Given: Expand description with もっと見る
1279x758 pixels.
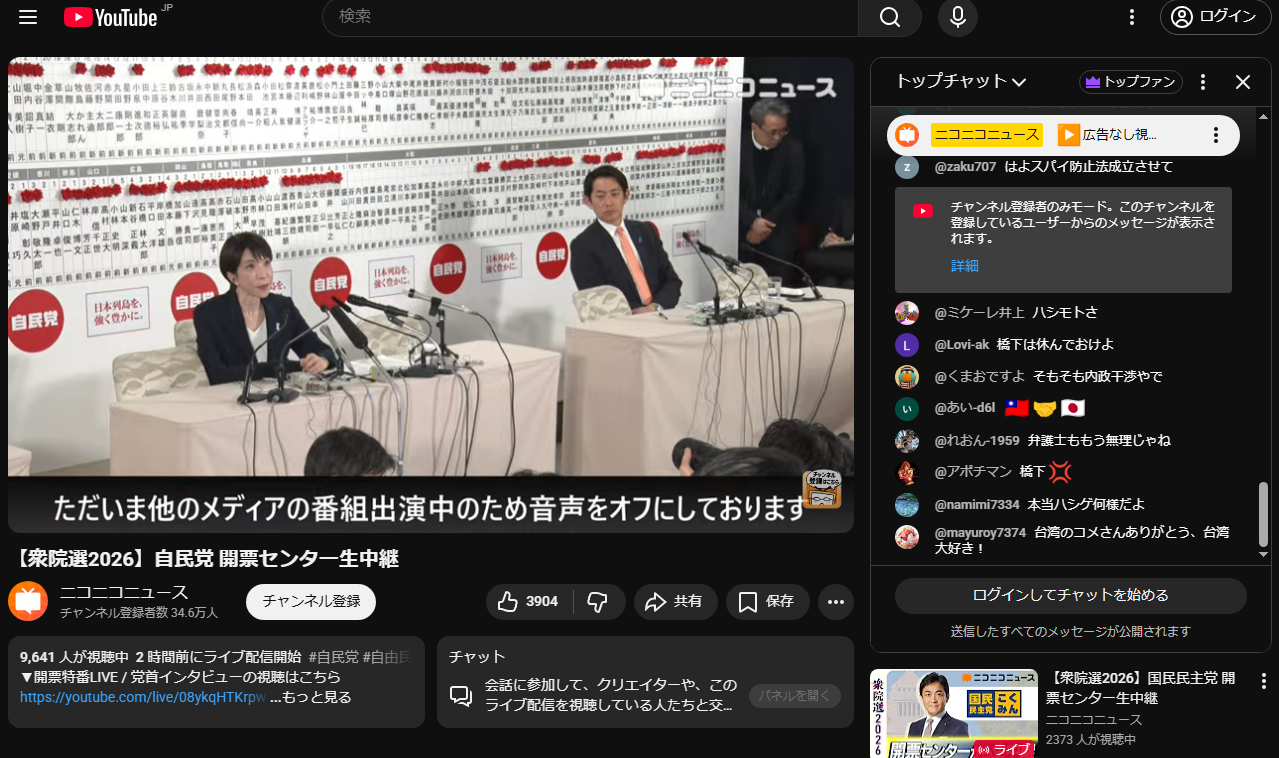Looking at the screenshot, I should (318, 697).
